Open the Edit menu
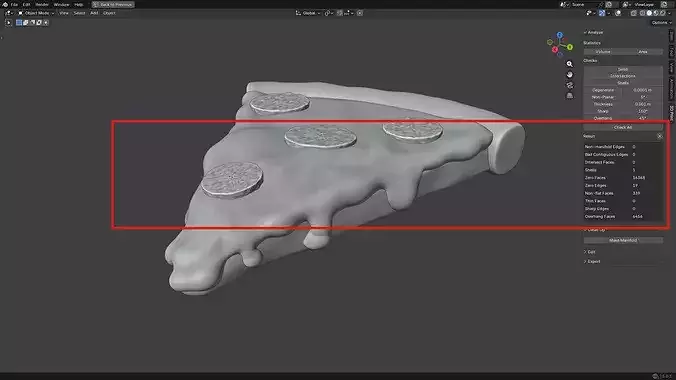This screenshot has width=676, height=380. (26, 4)
